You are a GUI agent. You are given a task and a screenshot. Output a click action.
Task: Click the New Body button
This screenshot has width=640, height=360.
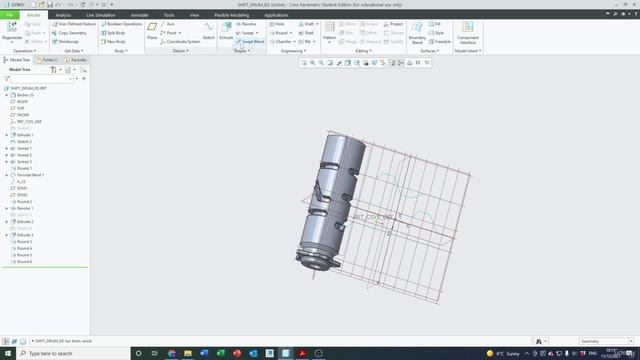coord(113,42)
